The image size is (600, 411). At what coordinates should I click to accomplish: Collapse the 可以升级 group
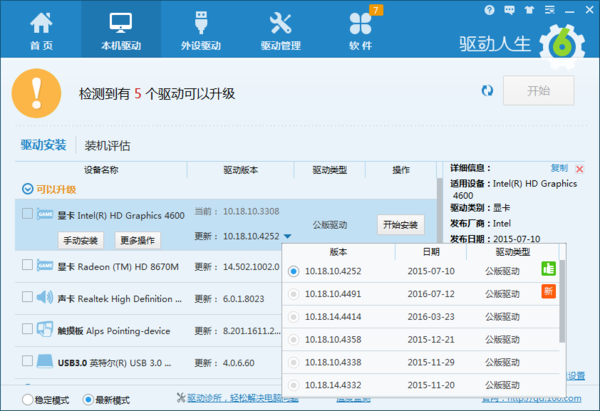tap(28, 189)
